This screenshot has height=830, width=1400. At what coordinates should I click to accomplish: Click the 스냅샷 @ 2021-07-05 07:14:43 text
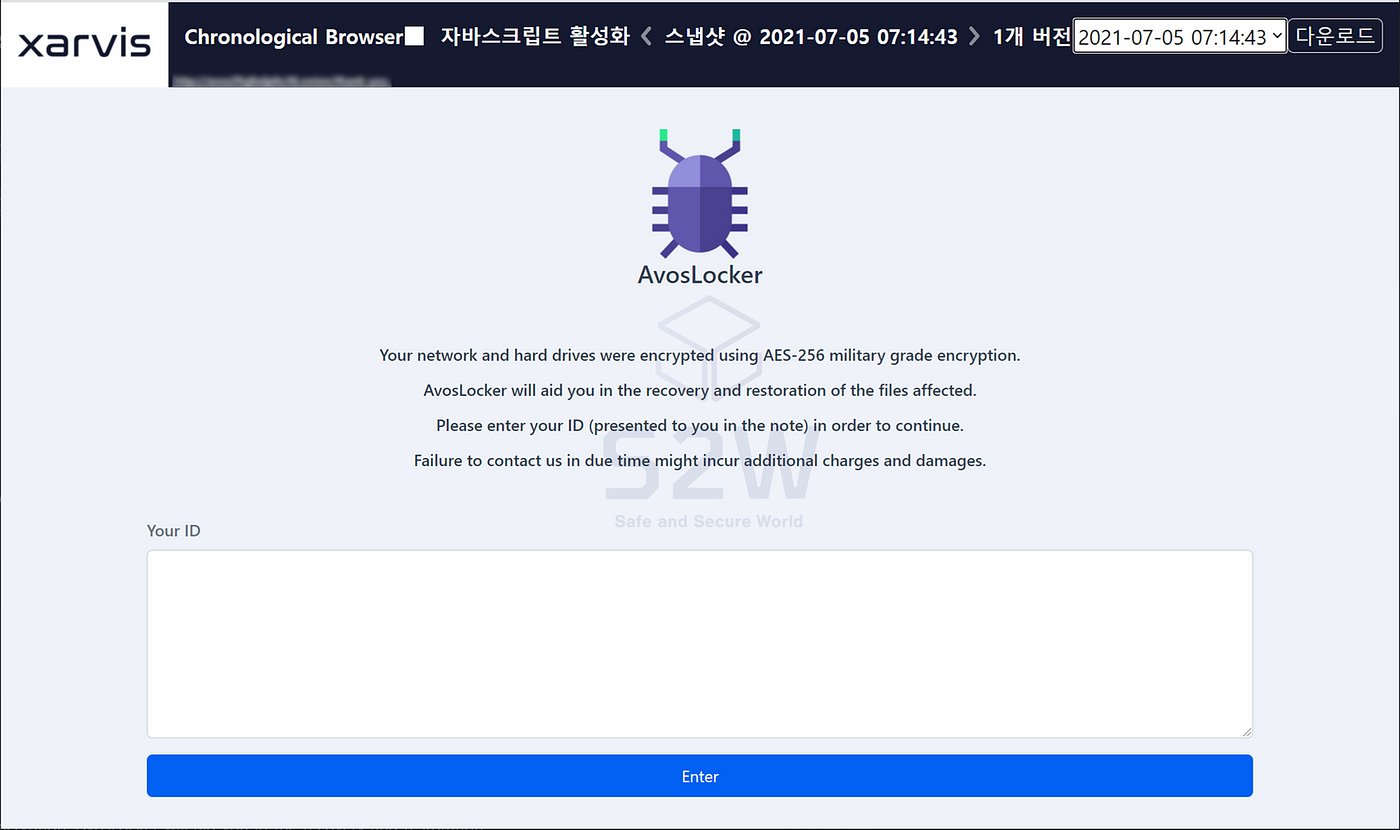point(811,37)
